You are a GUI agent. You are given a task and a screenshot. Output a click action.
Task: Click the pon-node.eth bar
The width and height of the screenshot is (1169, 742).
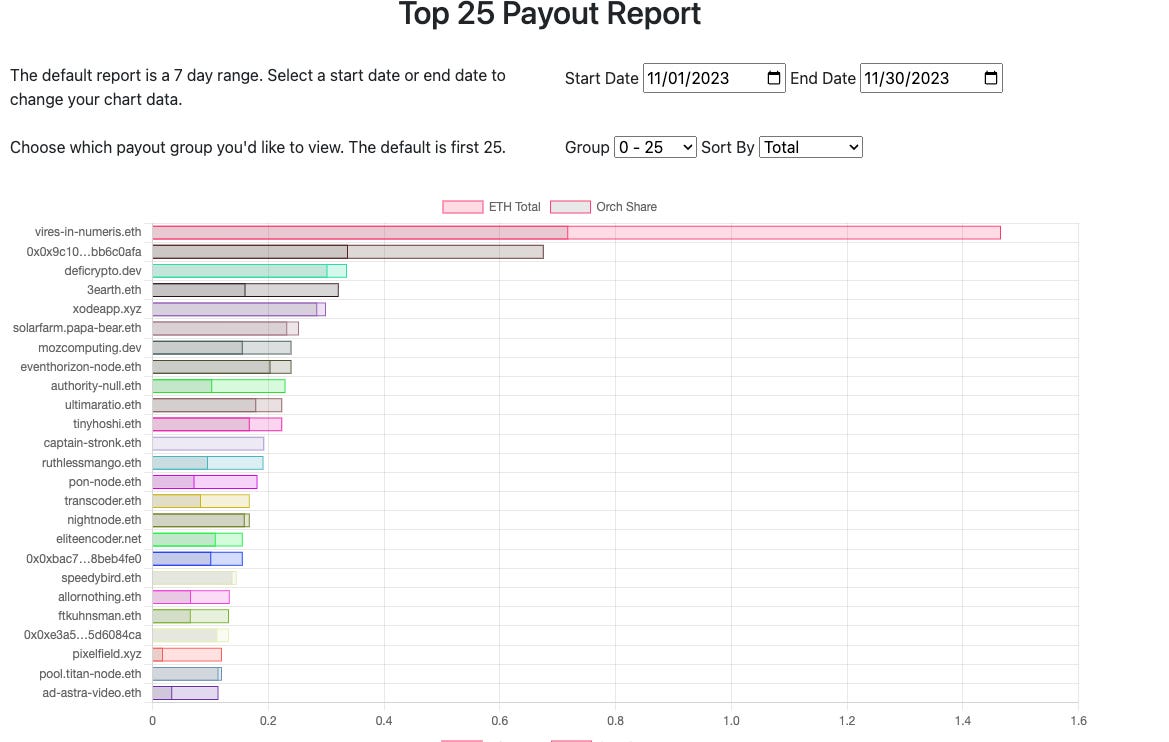coord(205,482)
